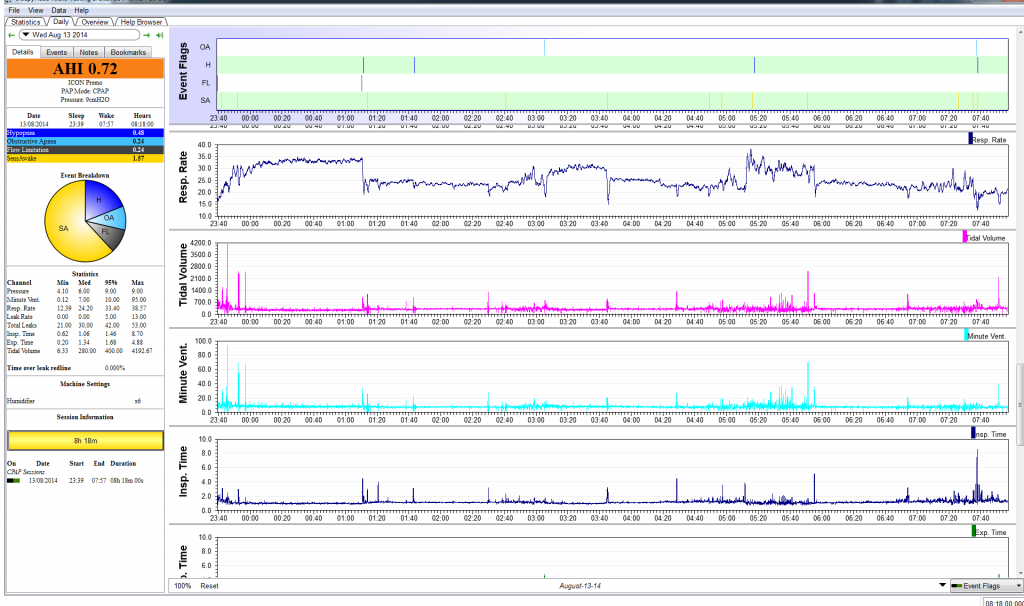
Task: Click the orange AHI 0.72 banner
Action: click(86, 69)
